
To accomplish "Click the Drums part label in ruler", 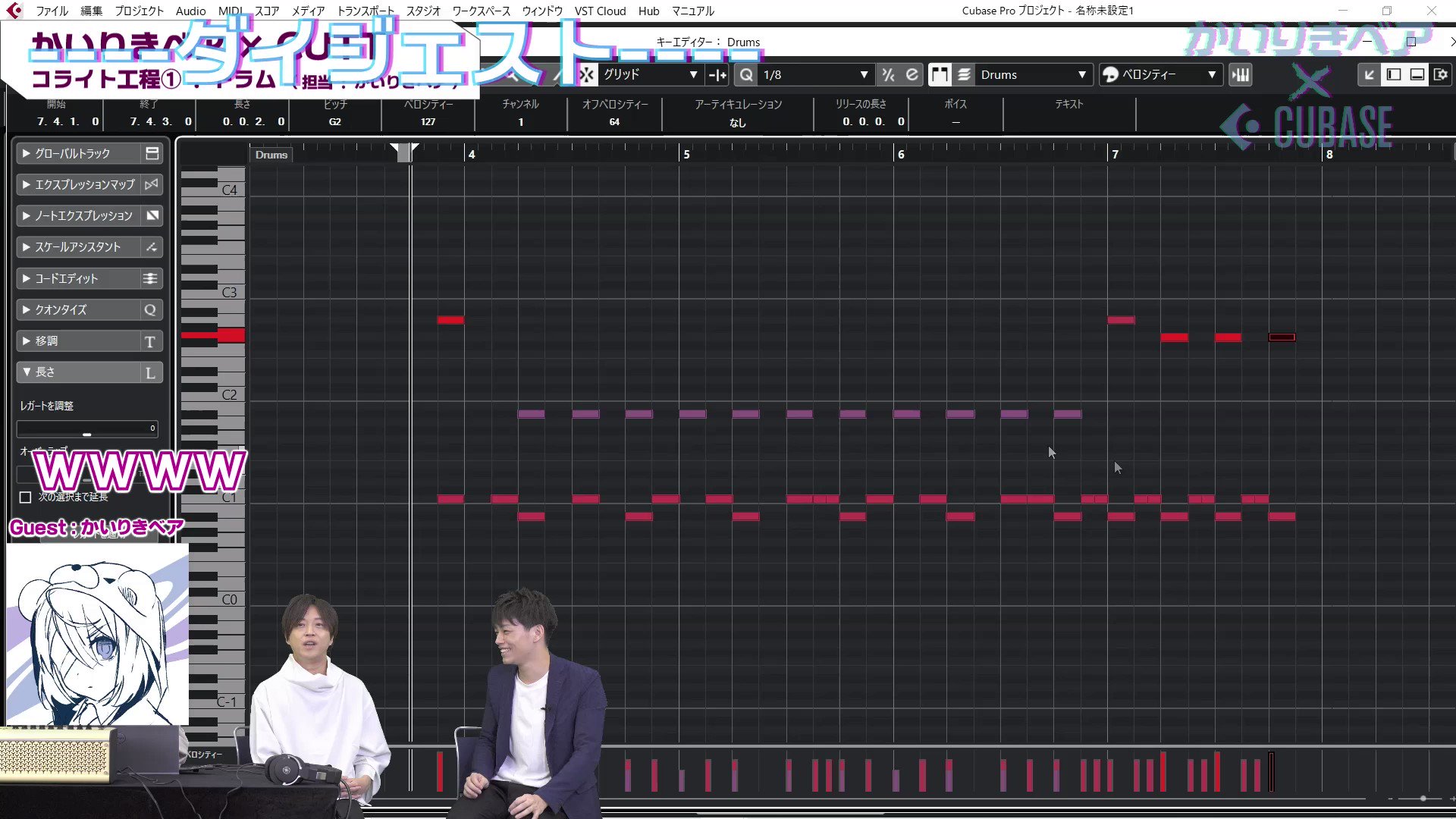I will pos(271,155).
